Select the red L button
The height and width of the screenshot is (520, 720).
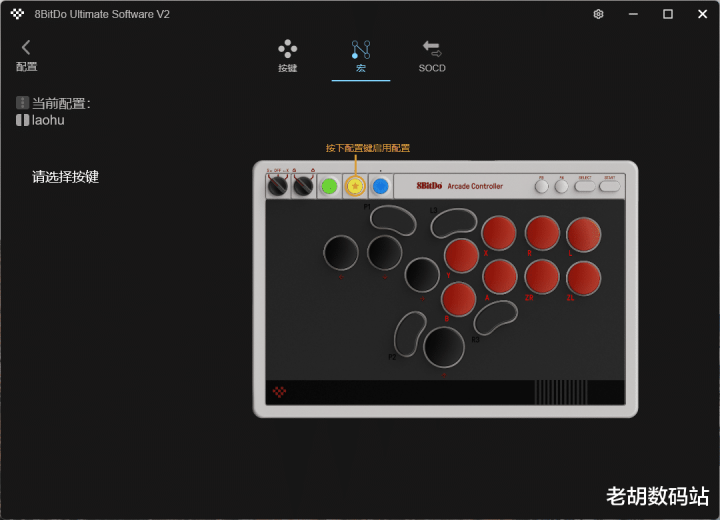point(584,235)
